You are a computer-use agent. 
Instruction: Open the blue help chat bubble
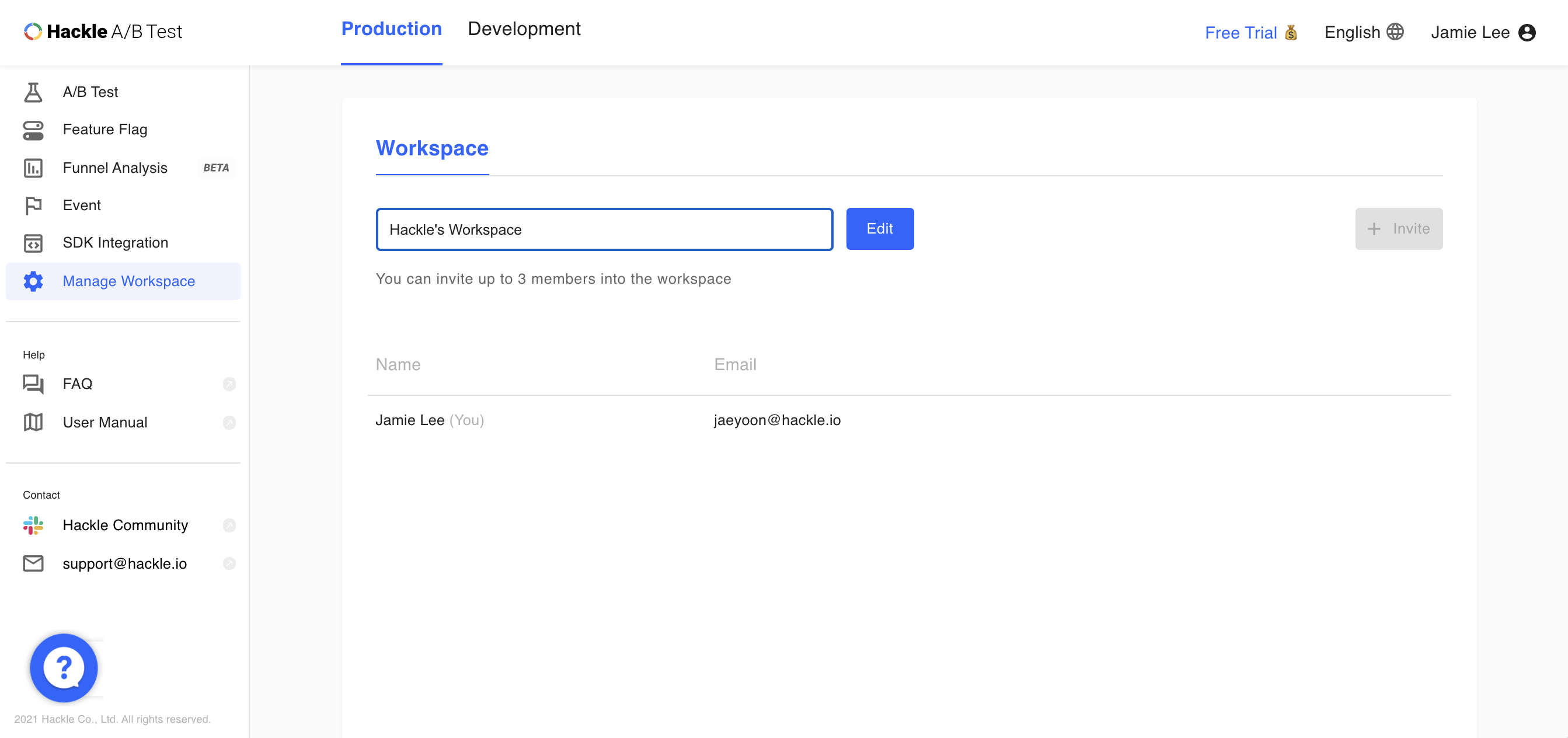point(64,667)
